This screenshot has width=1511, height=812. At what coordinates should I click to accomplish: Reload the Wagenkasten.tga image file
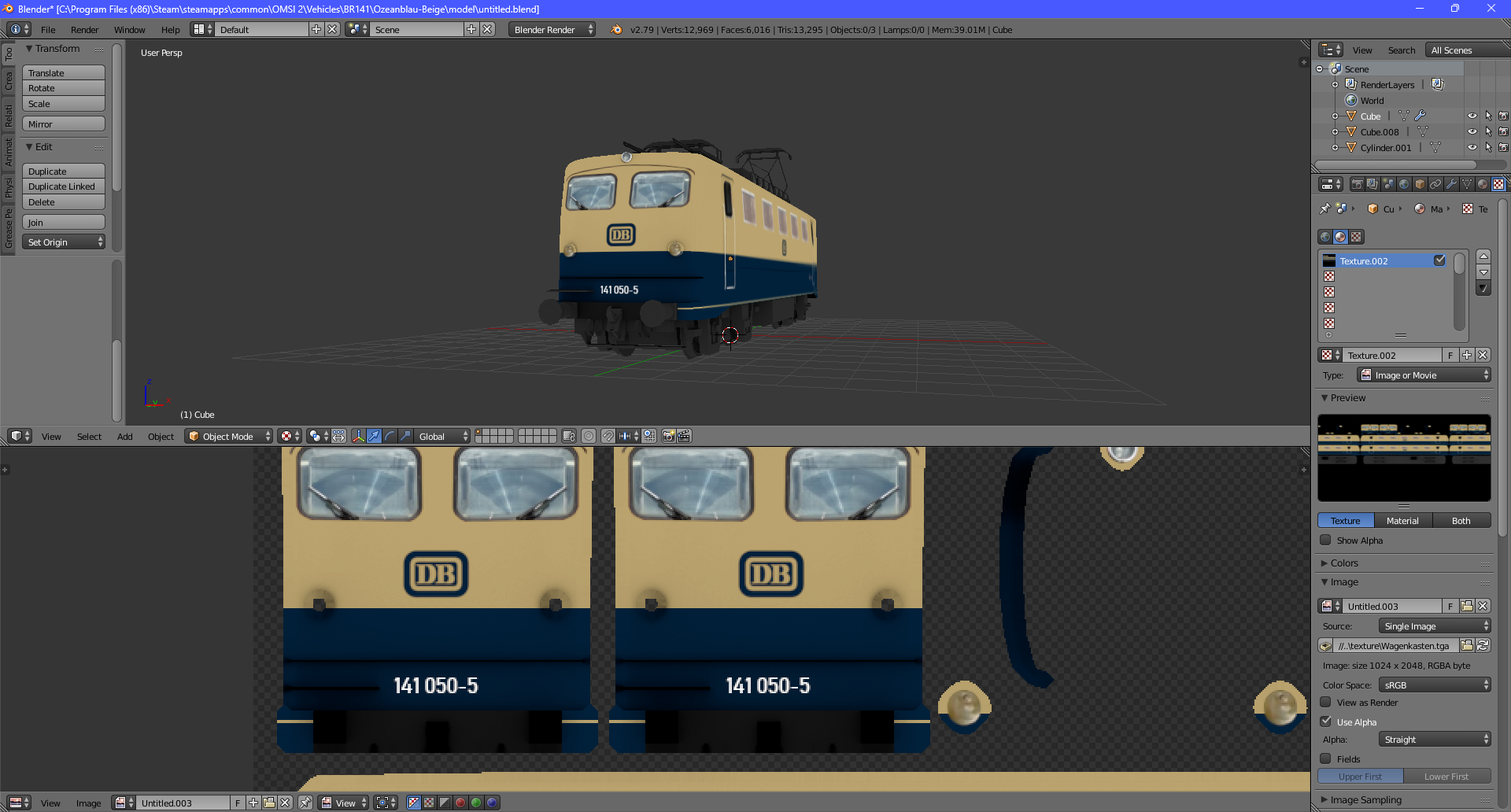click(1483, 645)
